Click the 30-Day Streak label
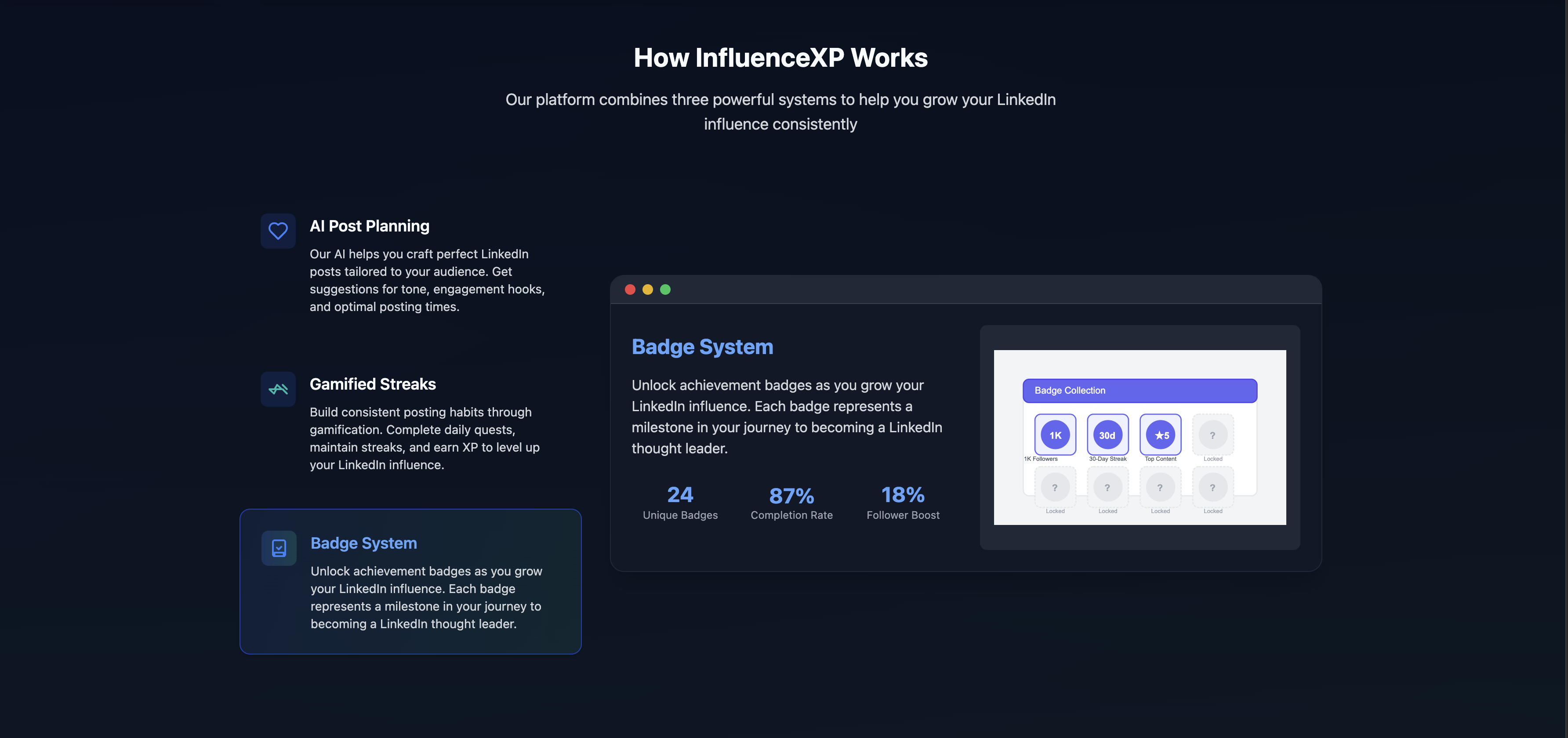The width and height of the screenshot is (1568, 738). click(x=1107, y=459)
